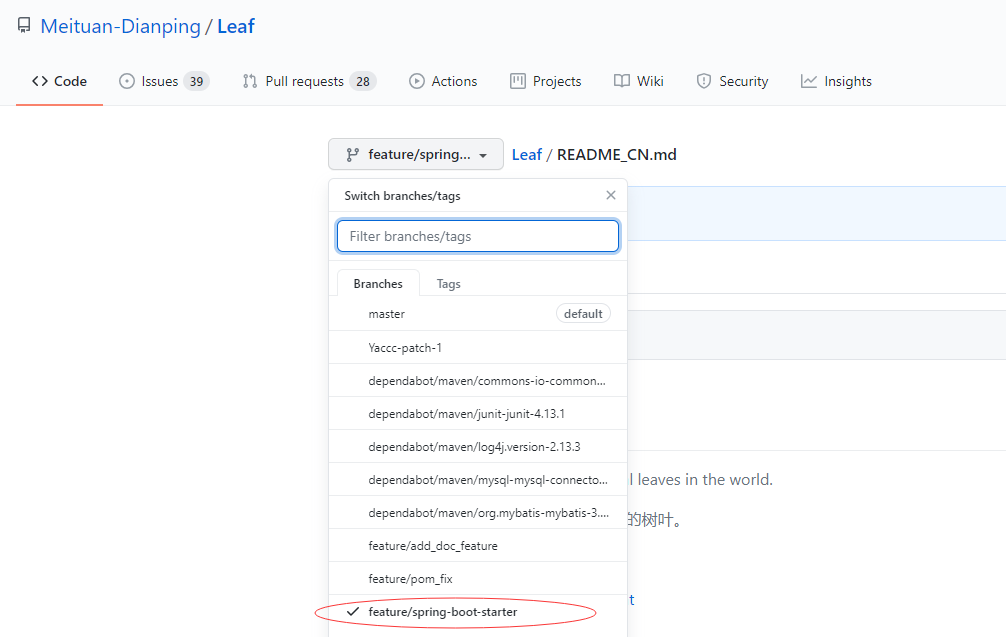1006x637 pixels.
Task: Click the Actions play icon
Action: 417,81
